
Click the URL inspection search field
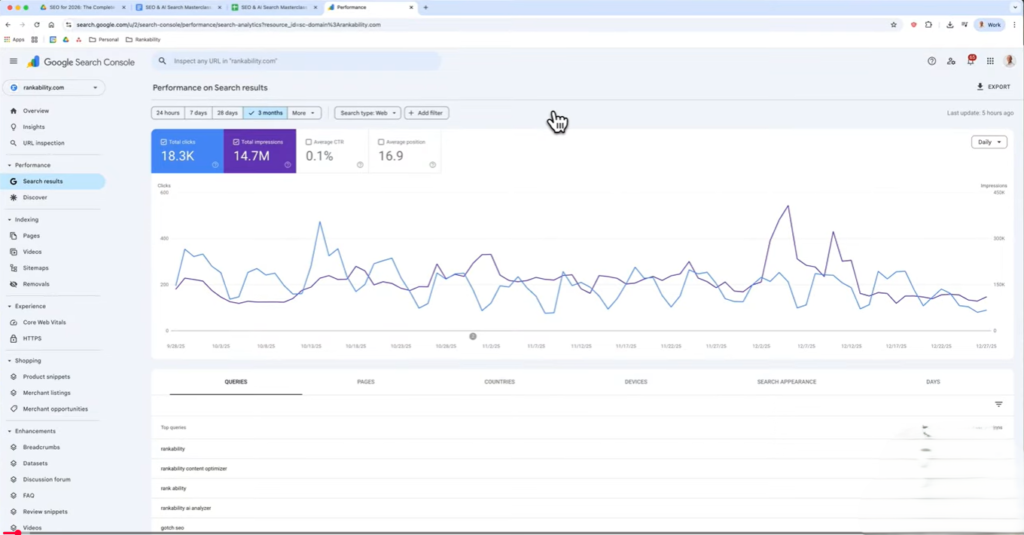pyautogui.click(x=300, y=61)
